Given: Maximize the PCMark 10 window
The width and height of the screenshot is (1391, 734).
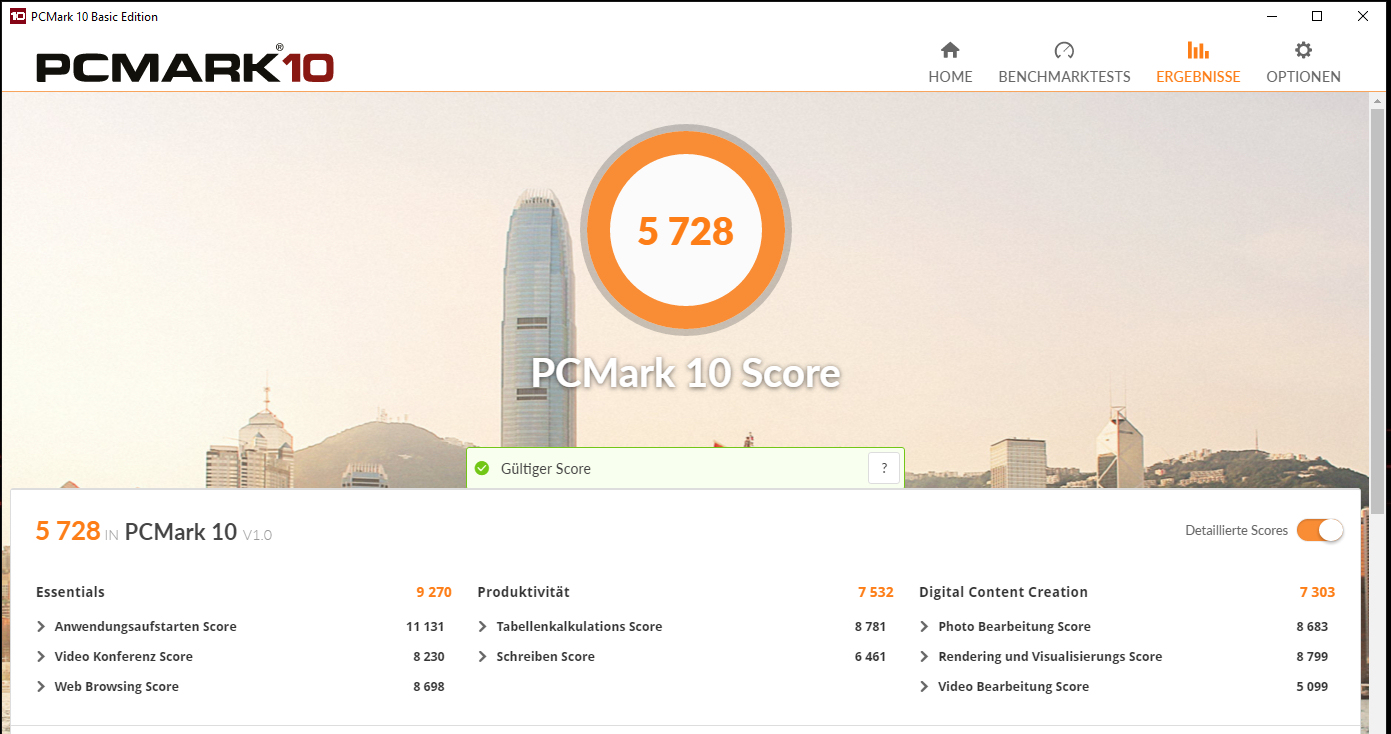Looking at the screenshot, I should [1317, 16].
